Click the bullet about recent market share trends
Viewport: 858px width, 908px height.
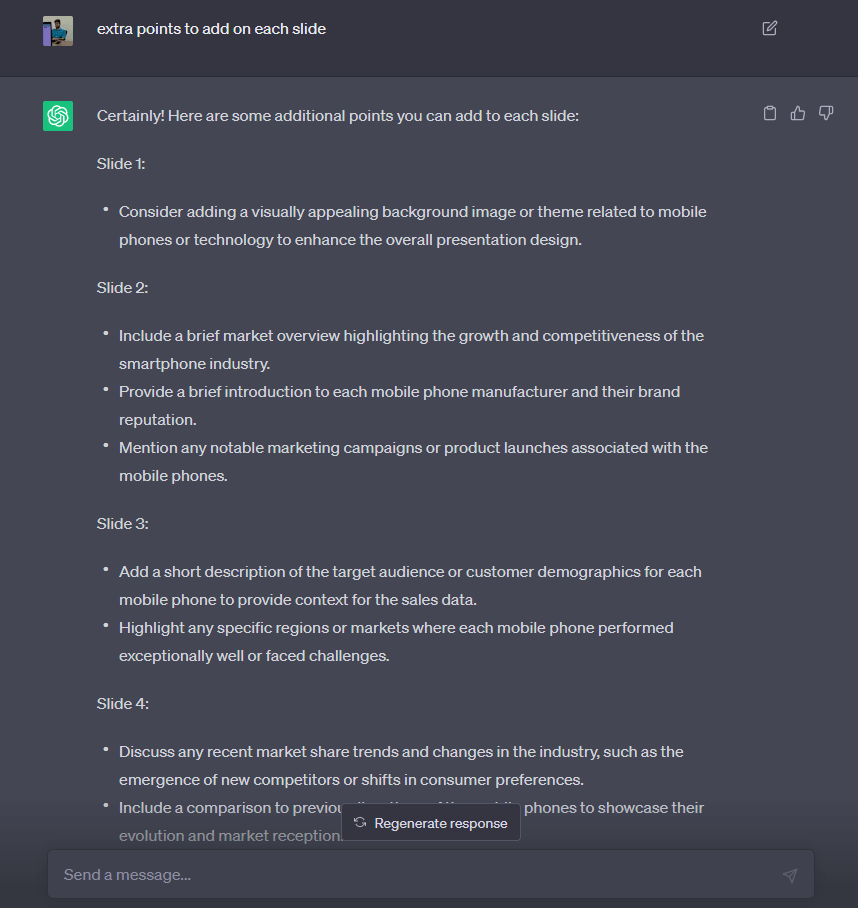[x=401, y=766]
